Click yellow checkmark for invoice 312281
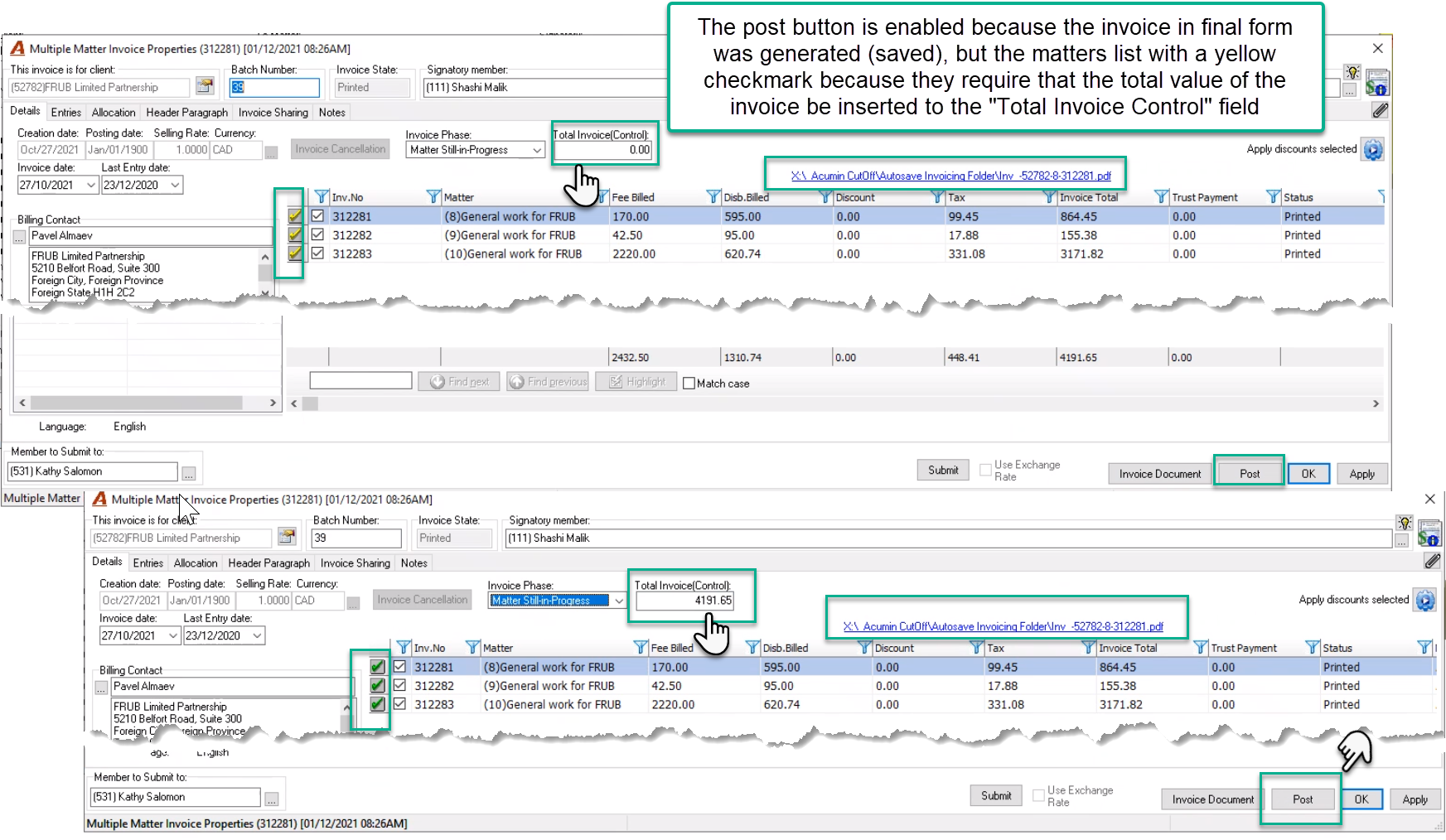 [x=294, y=216]
